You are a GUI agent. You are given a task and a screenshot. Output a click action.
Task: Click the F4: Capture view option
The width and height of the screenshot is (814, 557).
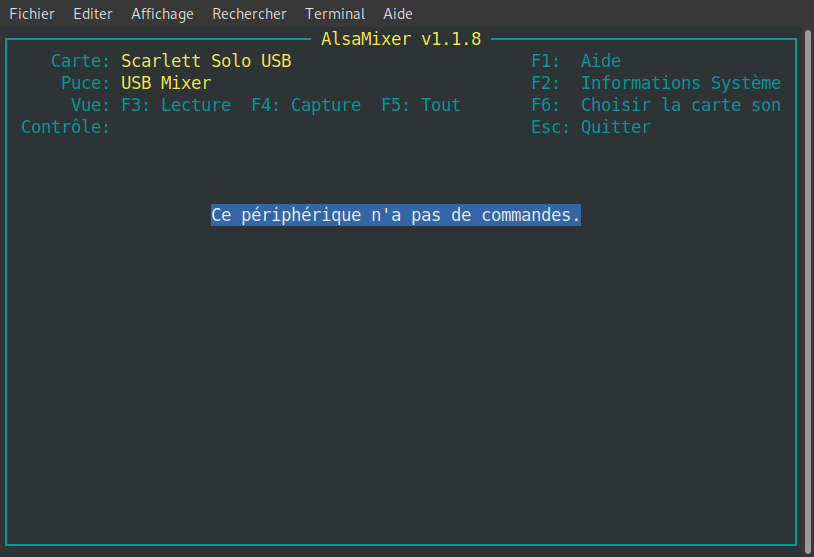point(306,105)
